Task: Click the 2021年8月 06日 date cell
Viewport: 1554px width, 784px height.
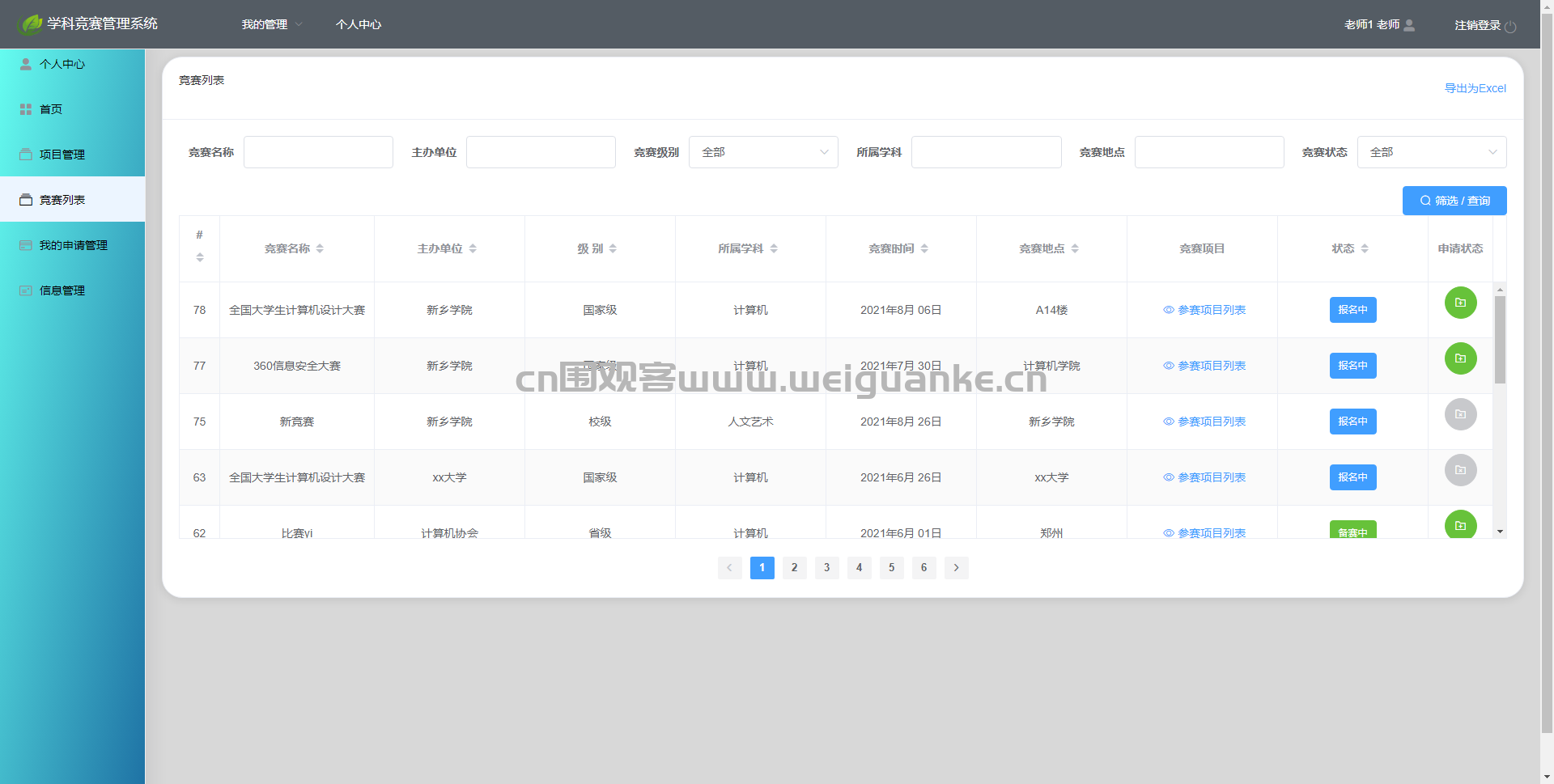Action: point(901,310)
